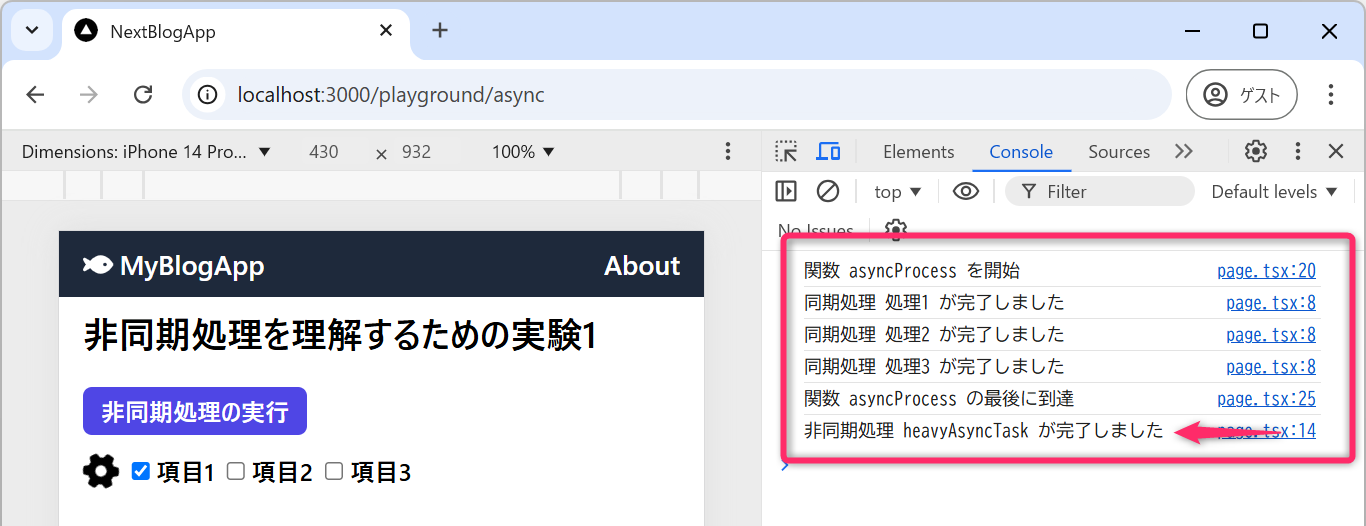Viewport: 1366px width, 526px height.
Task: Click the live expression eye icon
Action: [x=965, y=191]
